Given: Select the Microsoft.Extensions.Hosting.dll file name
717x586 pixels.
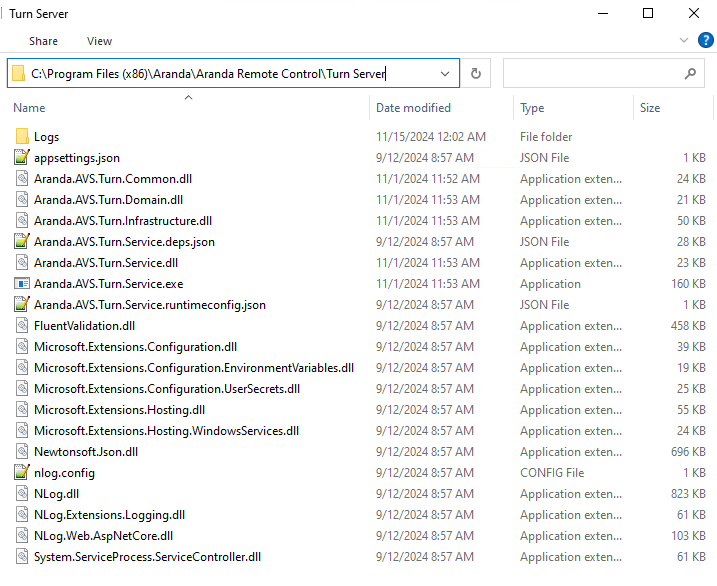Looking at the screenshot, I should coord(119,410).
